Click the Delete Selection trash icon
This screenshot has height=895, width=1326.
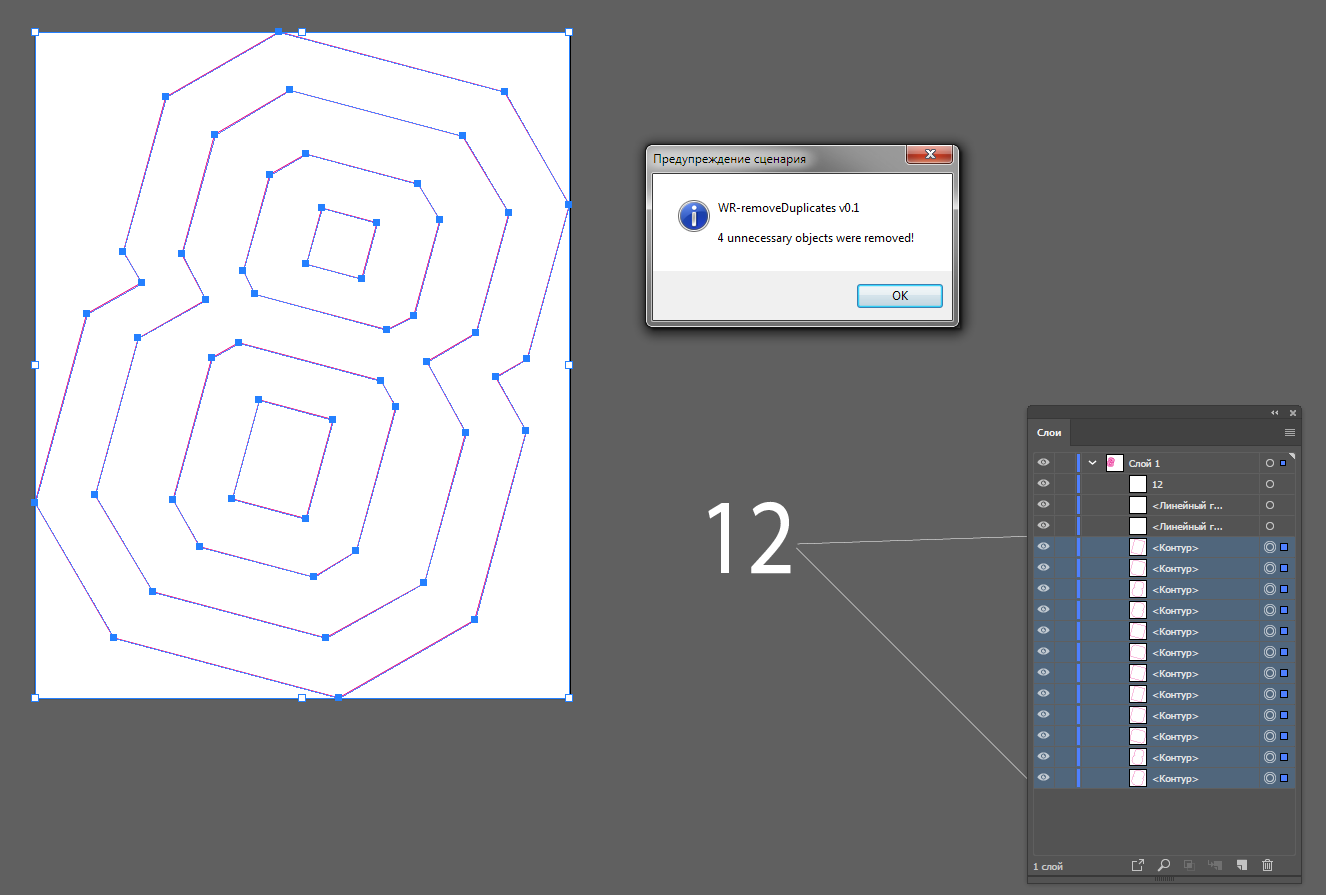point(1268,865)
